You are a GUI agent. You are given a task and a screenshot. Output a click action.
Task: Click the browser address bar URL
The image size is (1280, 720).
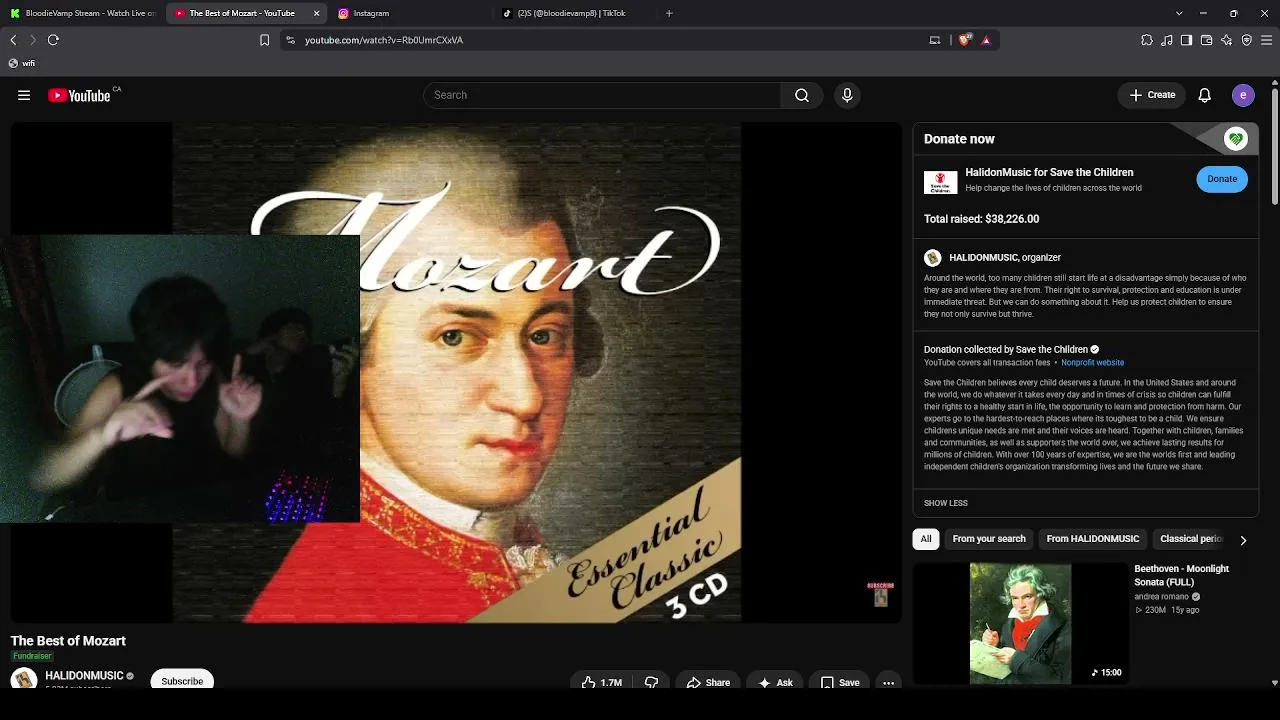pyautogui.click(x=384, y=40)
